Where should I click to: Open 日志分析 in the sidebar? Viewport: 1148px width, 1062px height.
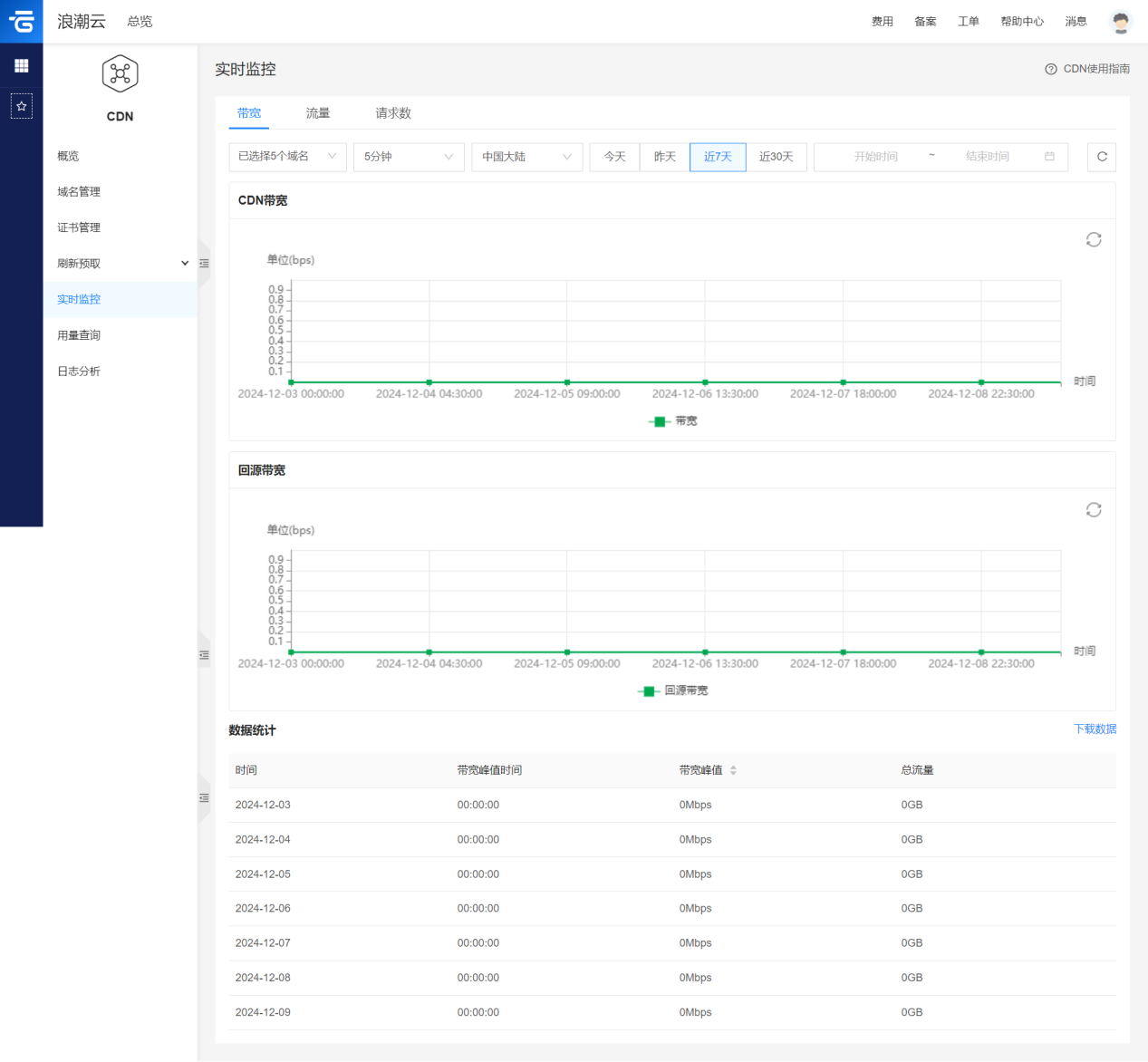[x=120, y=372]
